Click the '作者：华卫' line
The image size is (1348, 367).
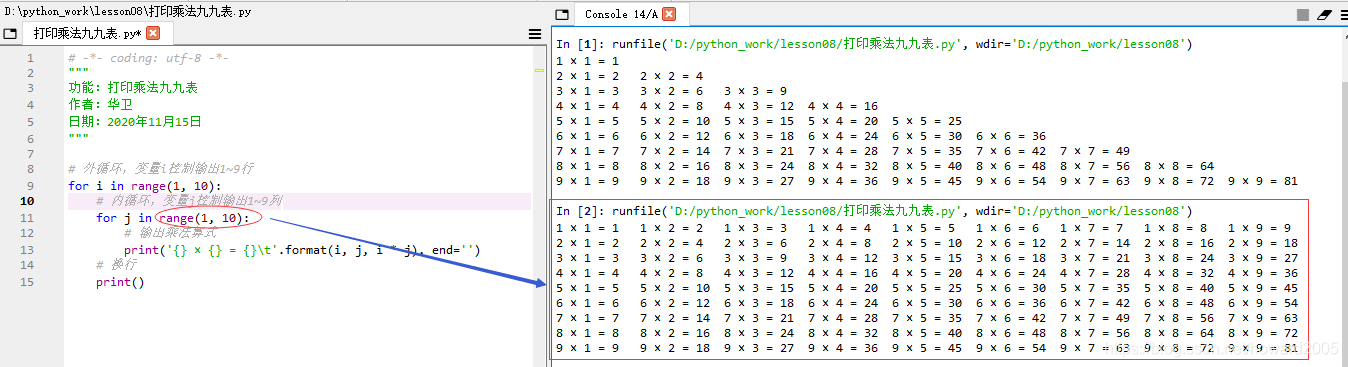(101, 105)
